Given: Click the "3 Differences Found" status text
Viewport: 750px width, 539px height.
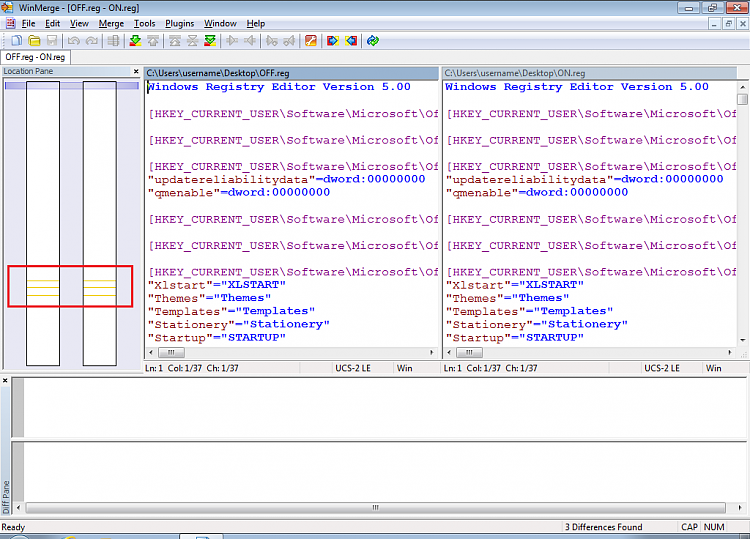Looking at the screenshot, I should pos(603,527).
